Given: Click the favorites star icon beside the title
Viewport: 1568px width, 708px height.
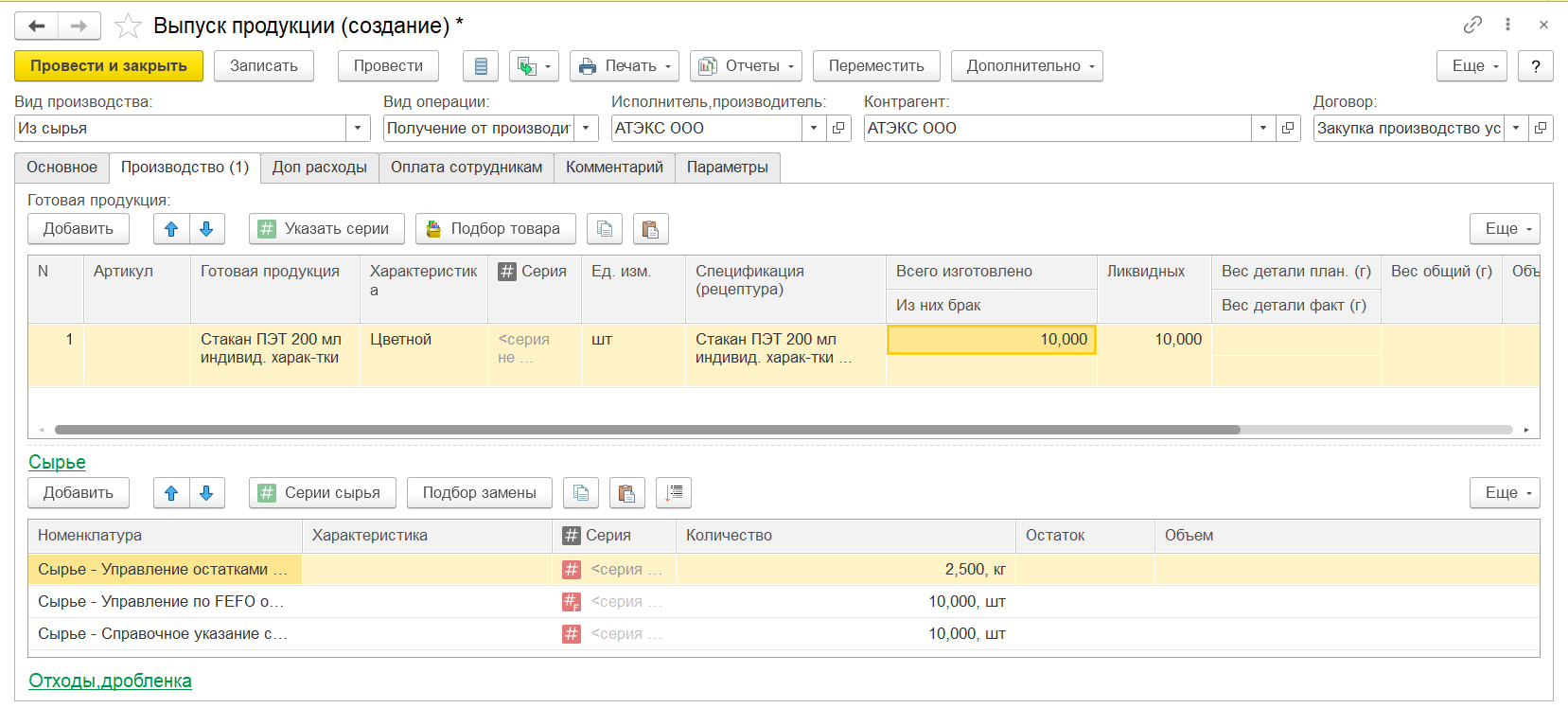Looking at the screenshot, I should (128, 27).
